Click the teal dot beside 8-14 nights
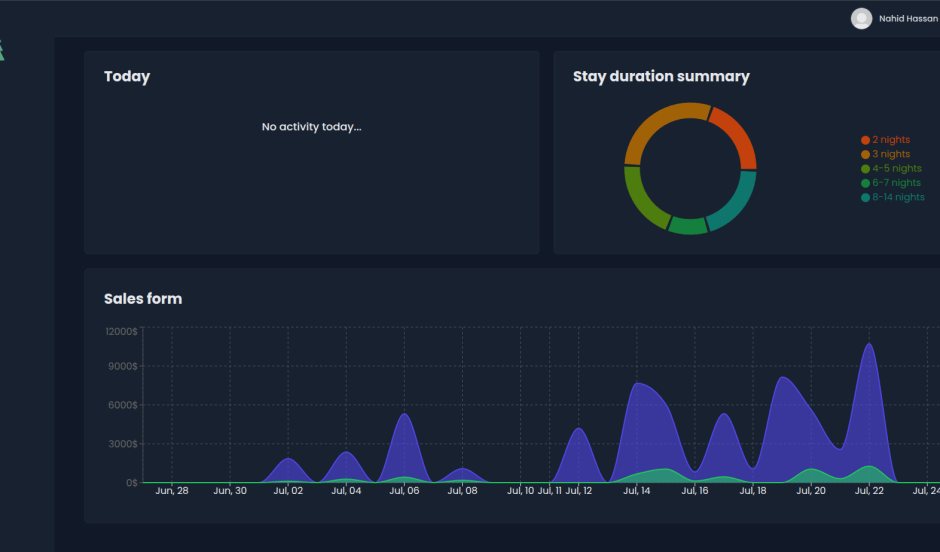This screenshot has height=552, width=940. click(865, 197)
